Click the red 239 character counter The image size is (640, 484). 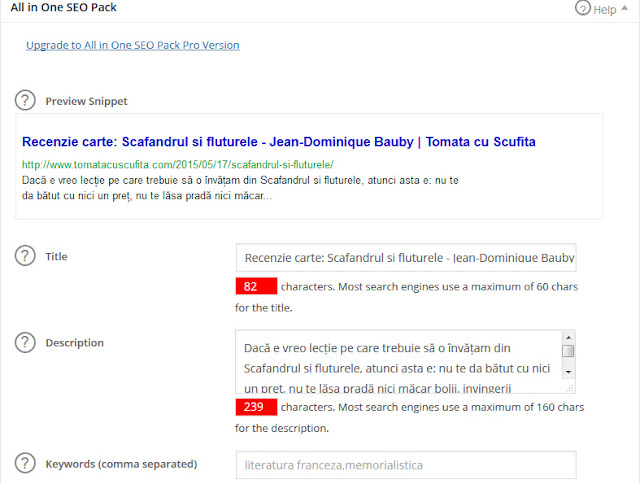256,407
